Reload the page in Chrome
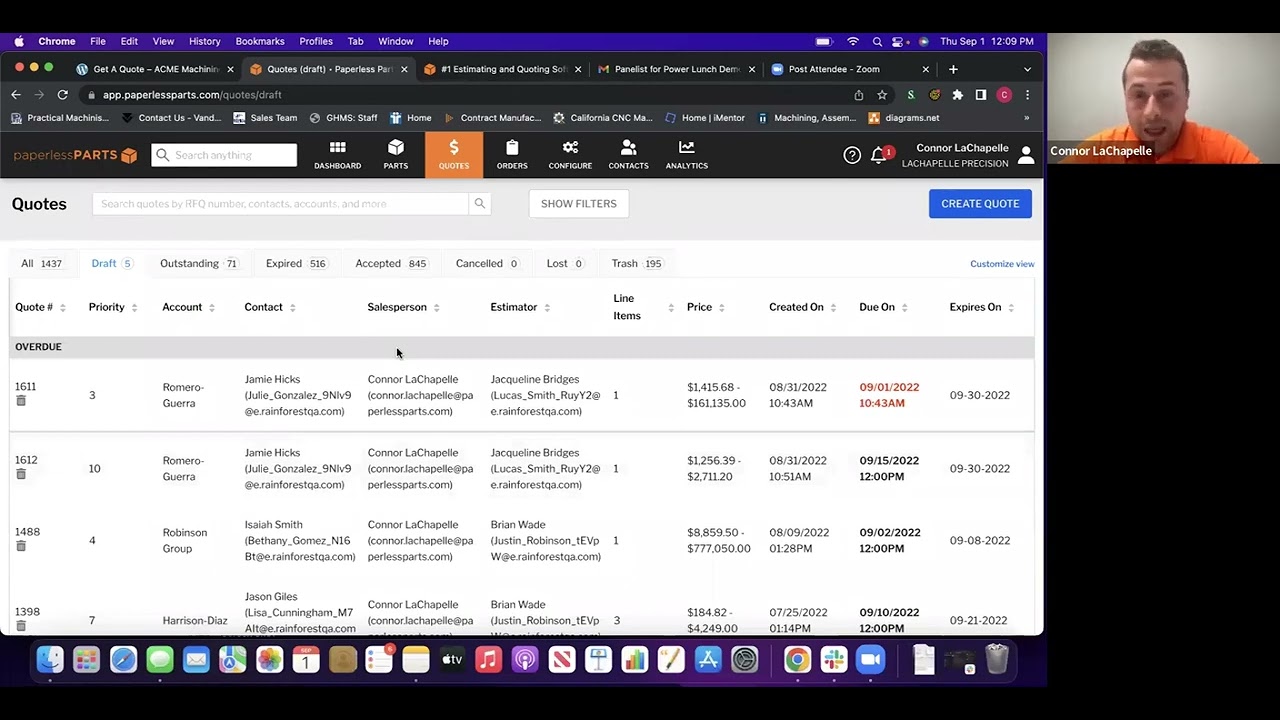The image size is (1280, 720). tap(62, 95)
